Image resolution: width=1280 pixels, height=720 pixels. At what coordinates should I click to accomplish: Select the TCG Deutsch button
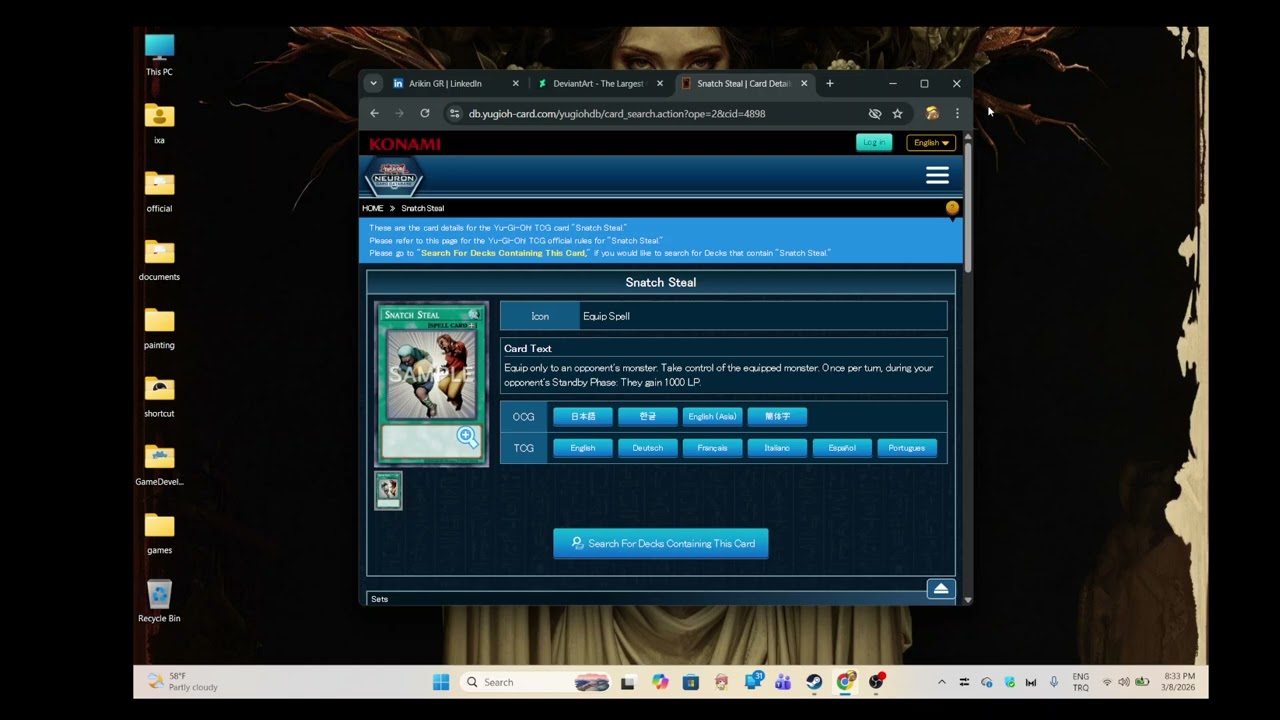[x=648, y=448]
